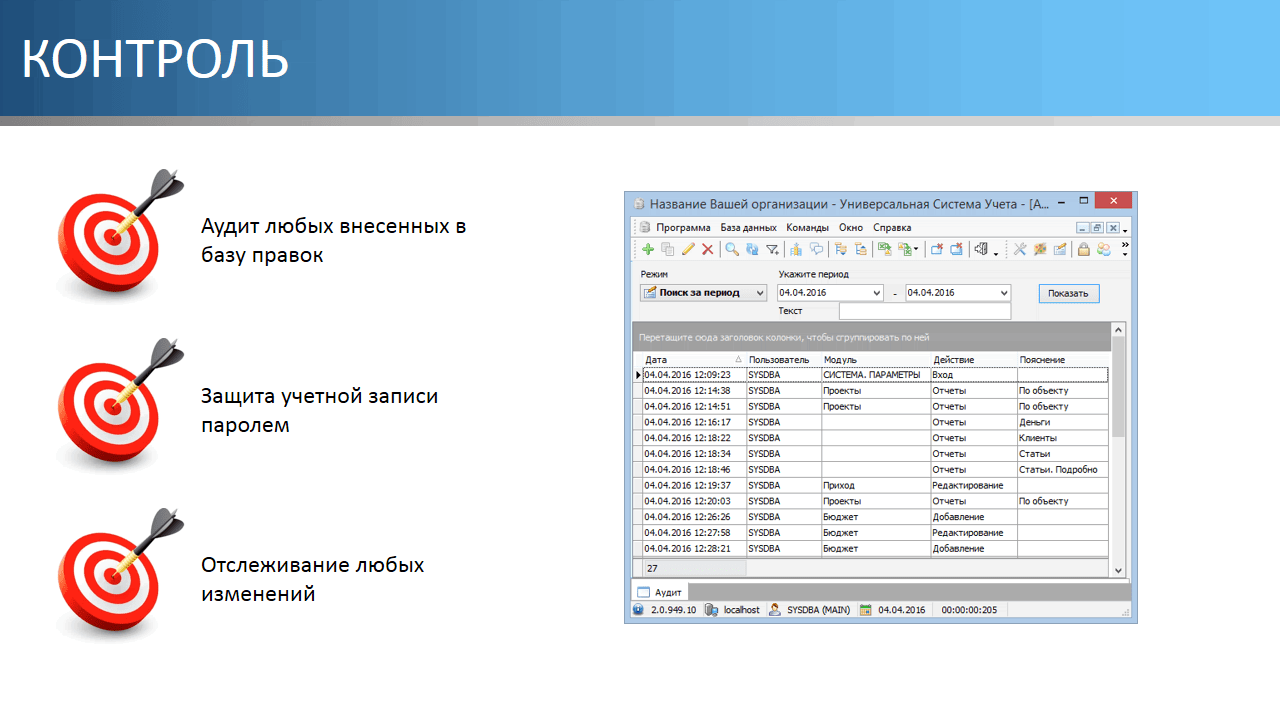This screenshot has height=720, width=1280.
Task: Click the scroll up arrow of table scrollbar
Action: [1119, 329]
